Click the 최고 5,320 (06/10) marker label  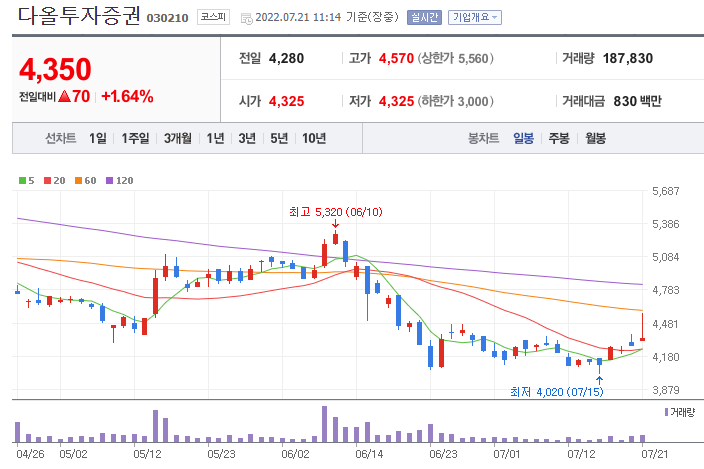335,212
